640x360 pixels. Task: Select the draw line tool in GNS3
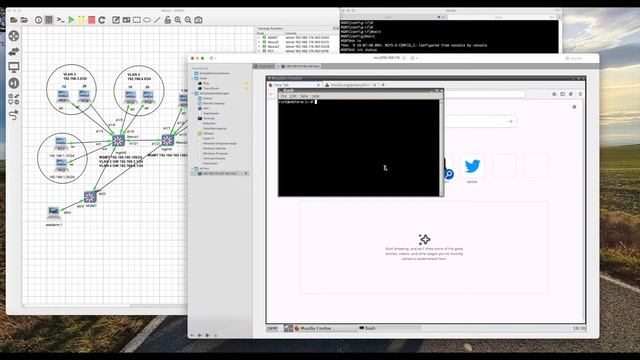coord(157,20)
